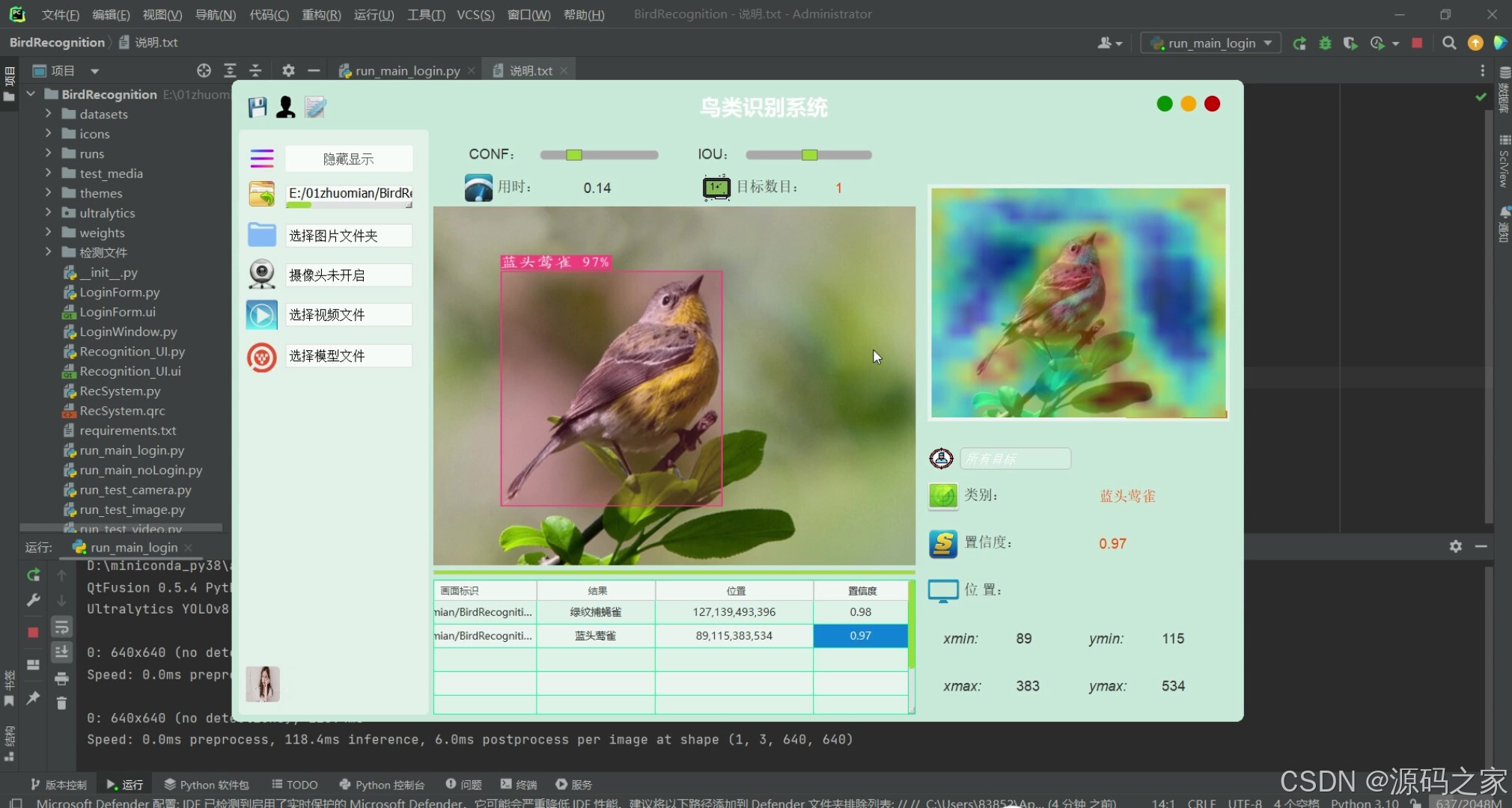
Task: Open the 工具(T) menu in the menu bar
Action: tap(425, 13)
